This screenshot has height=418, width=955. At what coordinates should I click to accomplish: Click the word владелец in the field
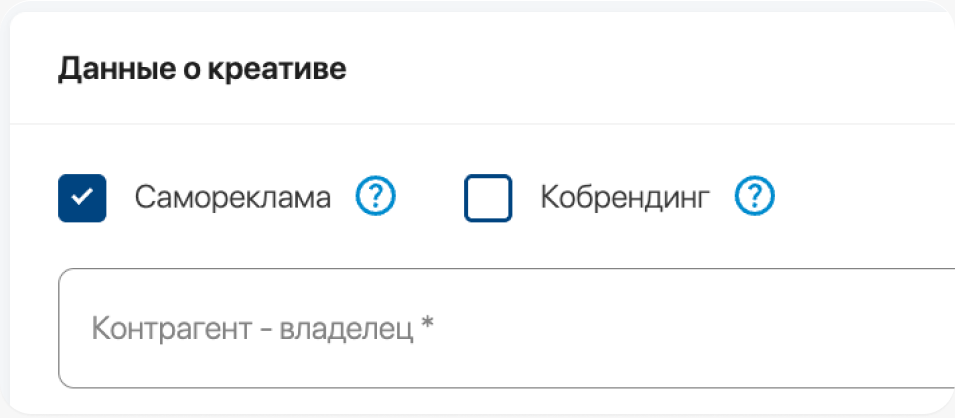pos(347,328)
